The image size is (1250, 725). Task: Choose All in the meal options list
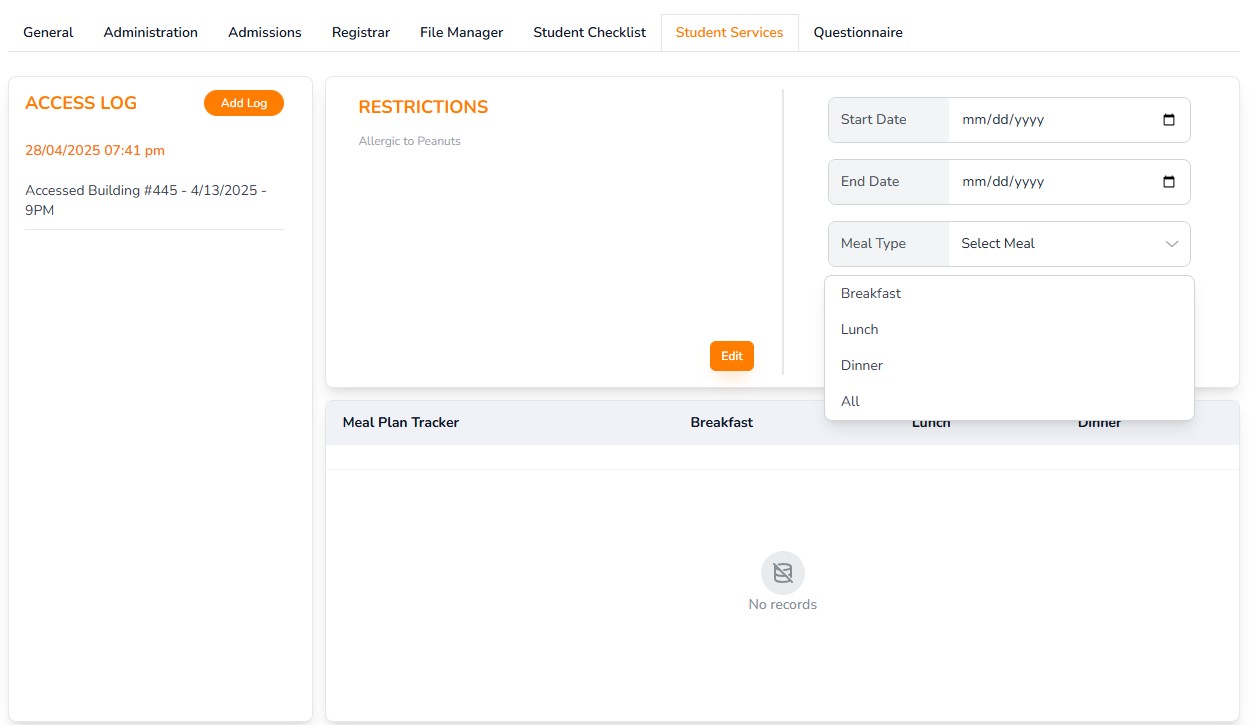pyautogui.click(x=850, y=401)
